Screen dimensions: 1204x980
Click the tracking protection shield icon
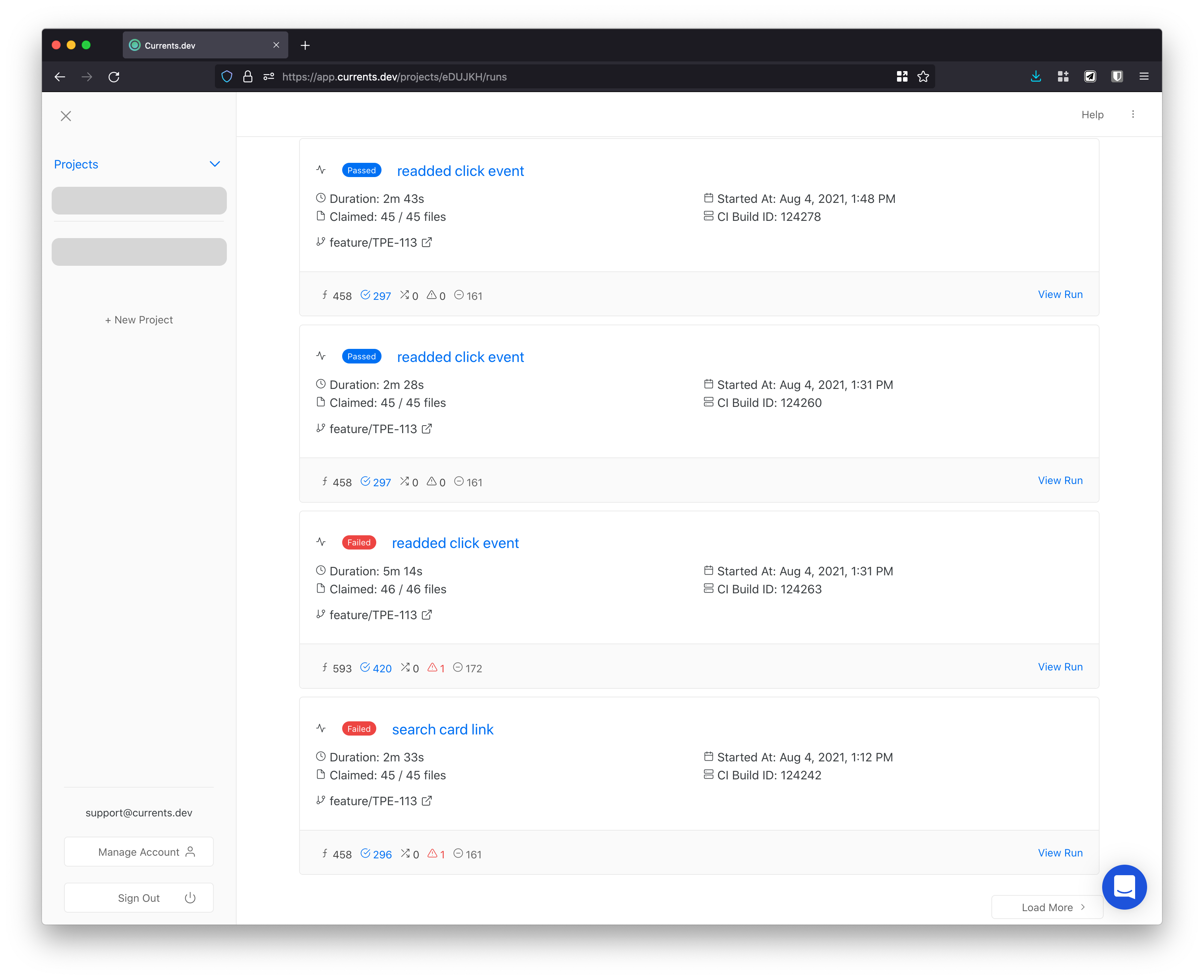(x=227, y=77)
